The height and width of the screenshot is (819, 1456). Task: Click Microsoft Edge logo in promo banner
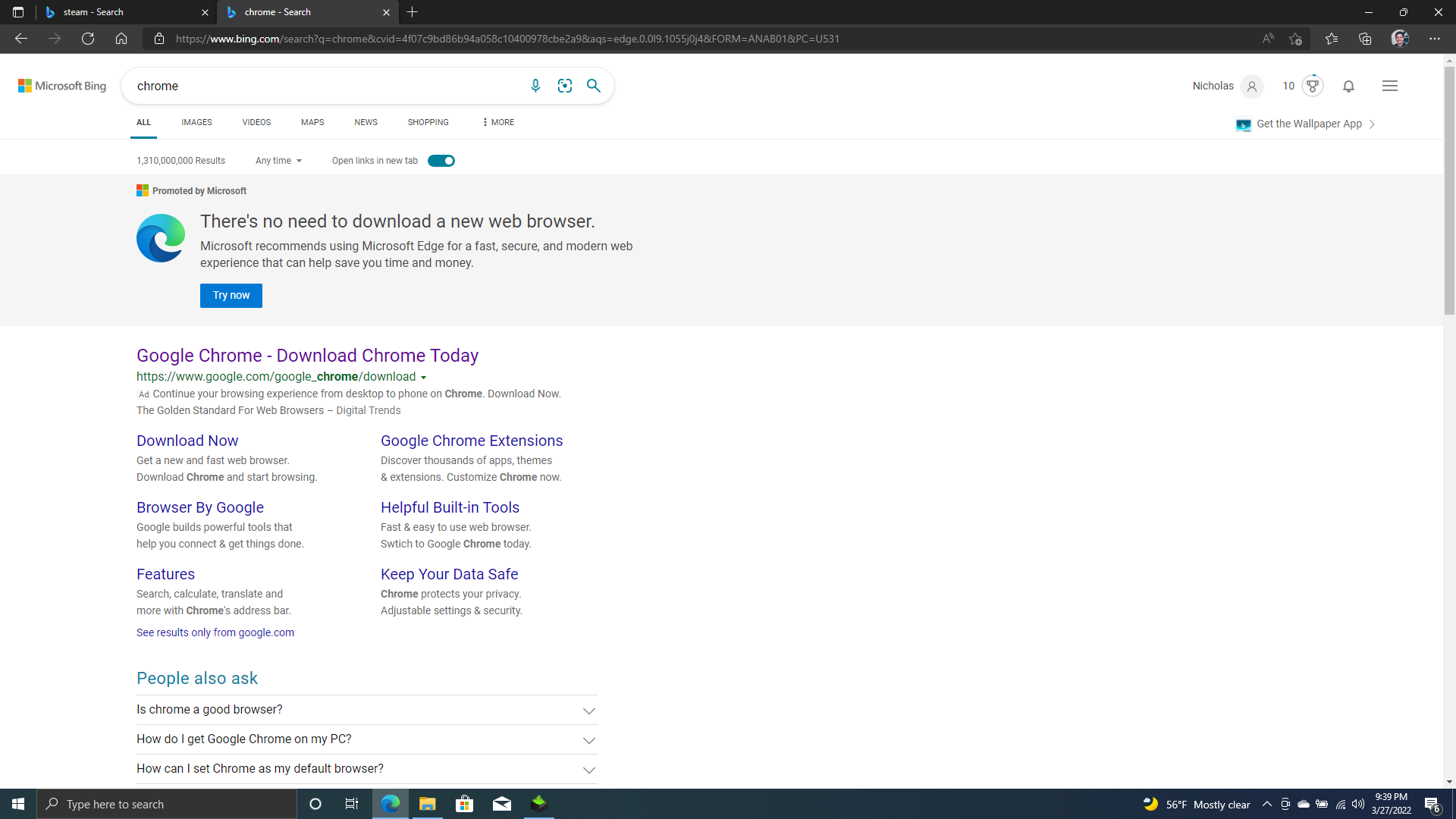tap(161, 238)
